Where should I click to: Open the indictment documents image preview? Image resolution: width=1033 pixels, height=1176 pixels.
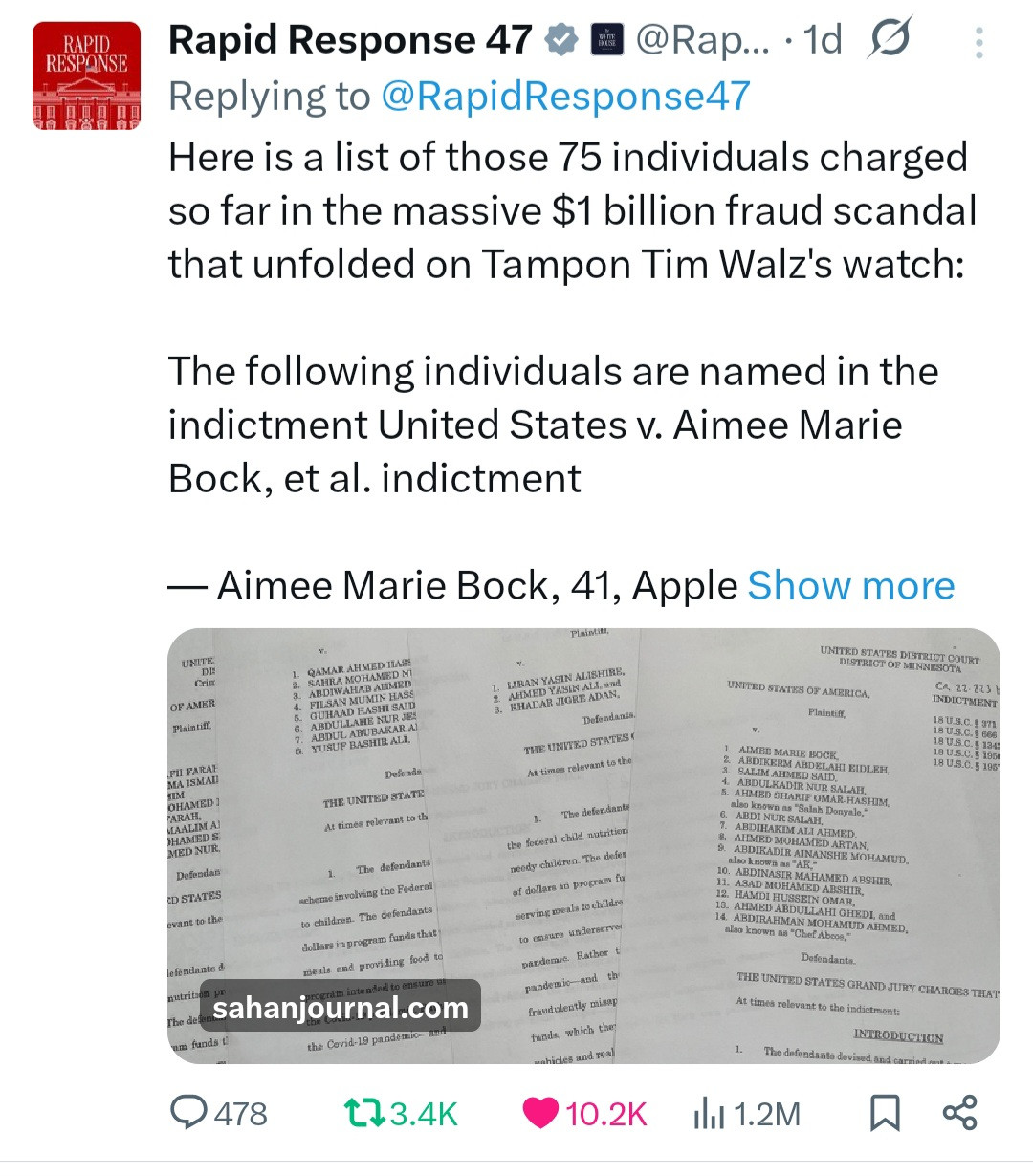pyautogui.click(x=583, y=845)
